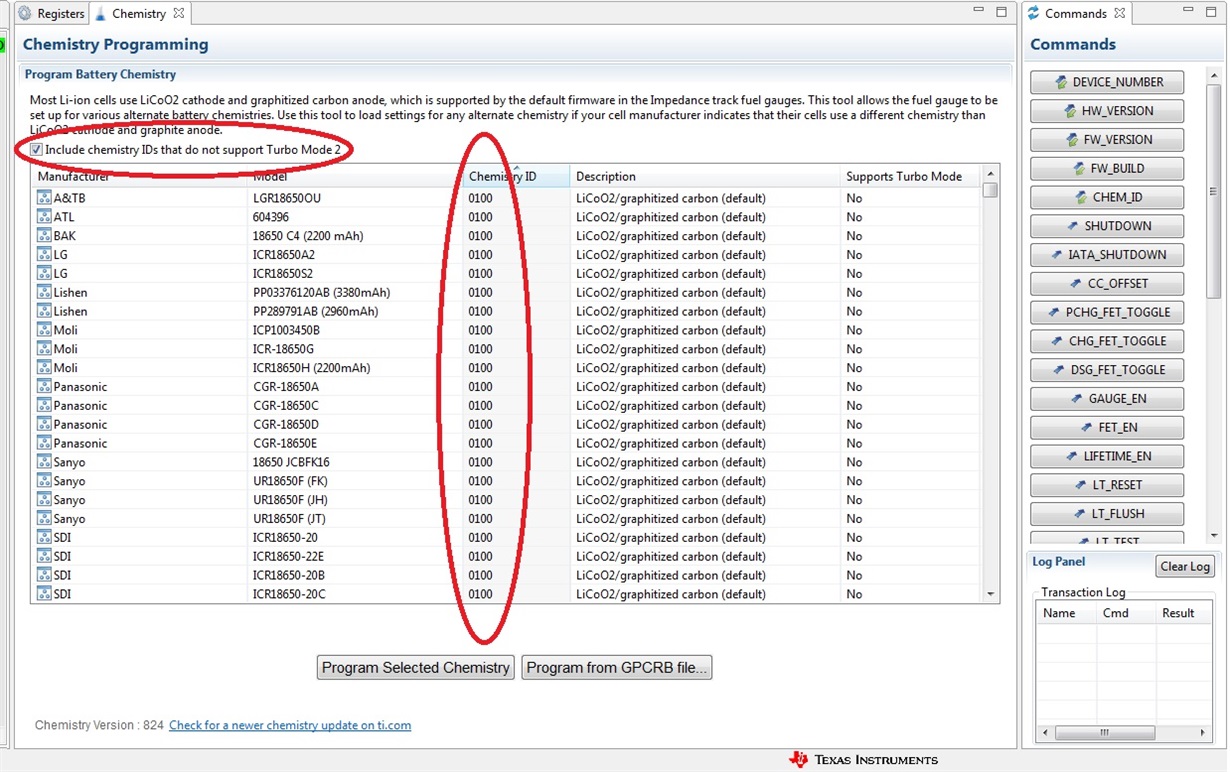Select model CGR-18650D row
Image resolution: width=1230 pixels, height=772 pixels.
(286, 424)
